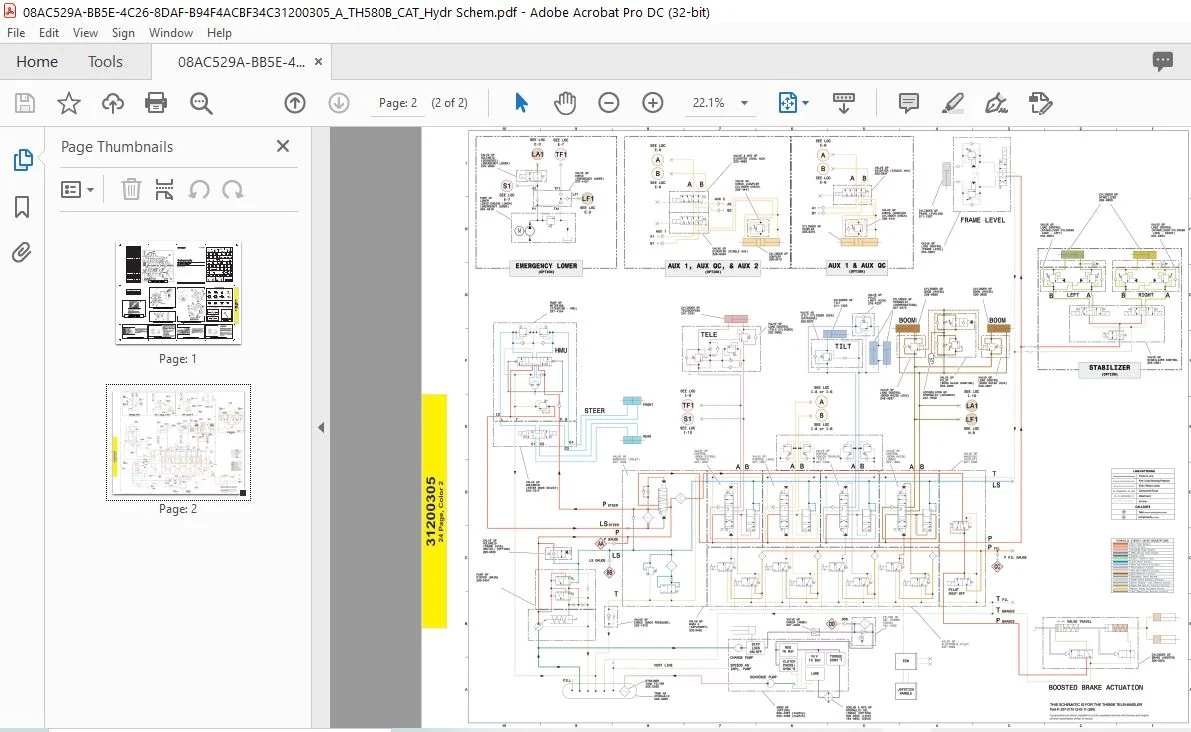Zoom out with the minus icon
Screen dimensions: 1191x732
click(x=608, y=103)
